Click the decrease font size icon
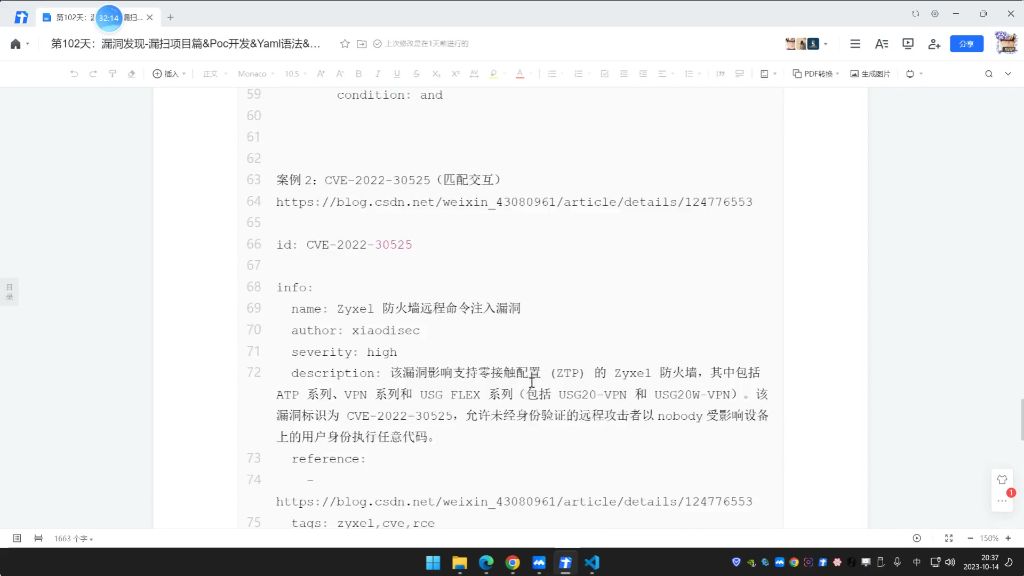Screen dimensions: 1024x576 (340, 74)
